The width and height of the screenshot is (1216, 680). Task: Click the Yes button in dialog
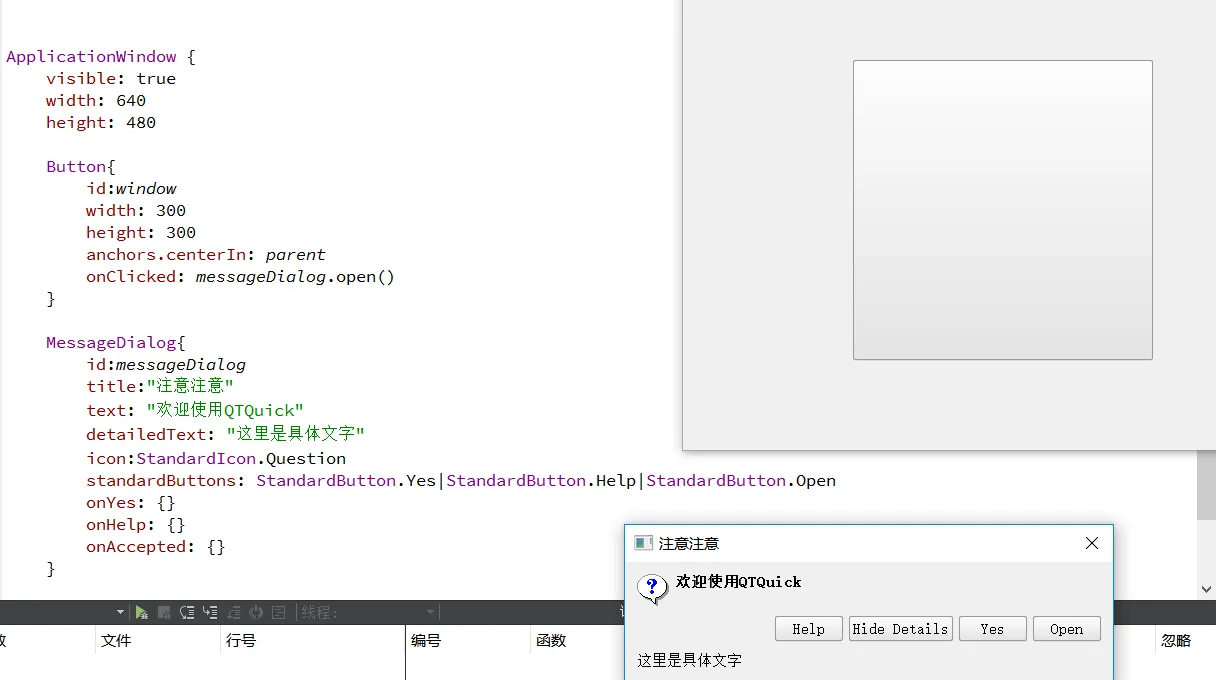tap(992, 629)
